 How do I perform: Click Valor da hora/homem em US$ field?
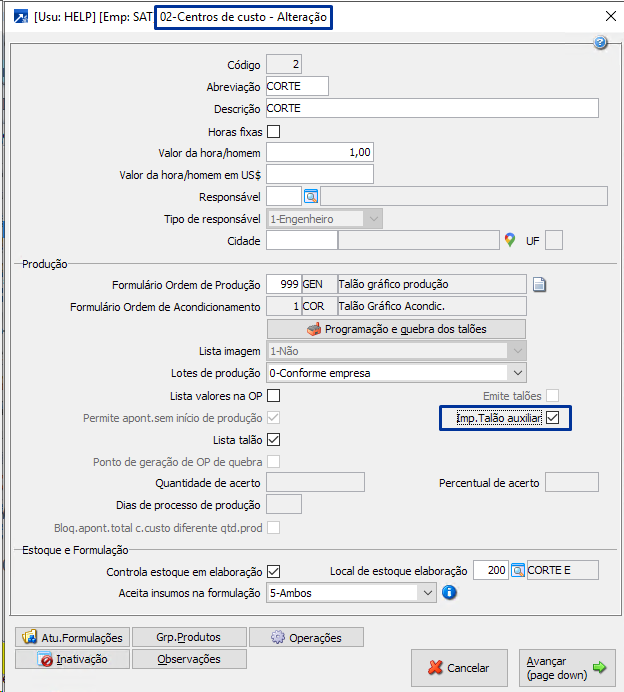pos(320,174)
